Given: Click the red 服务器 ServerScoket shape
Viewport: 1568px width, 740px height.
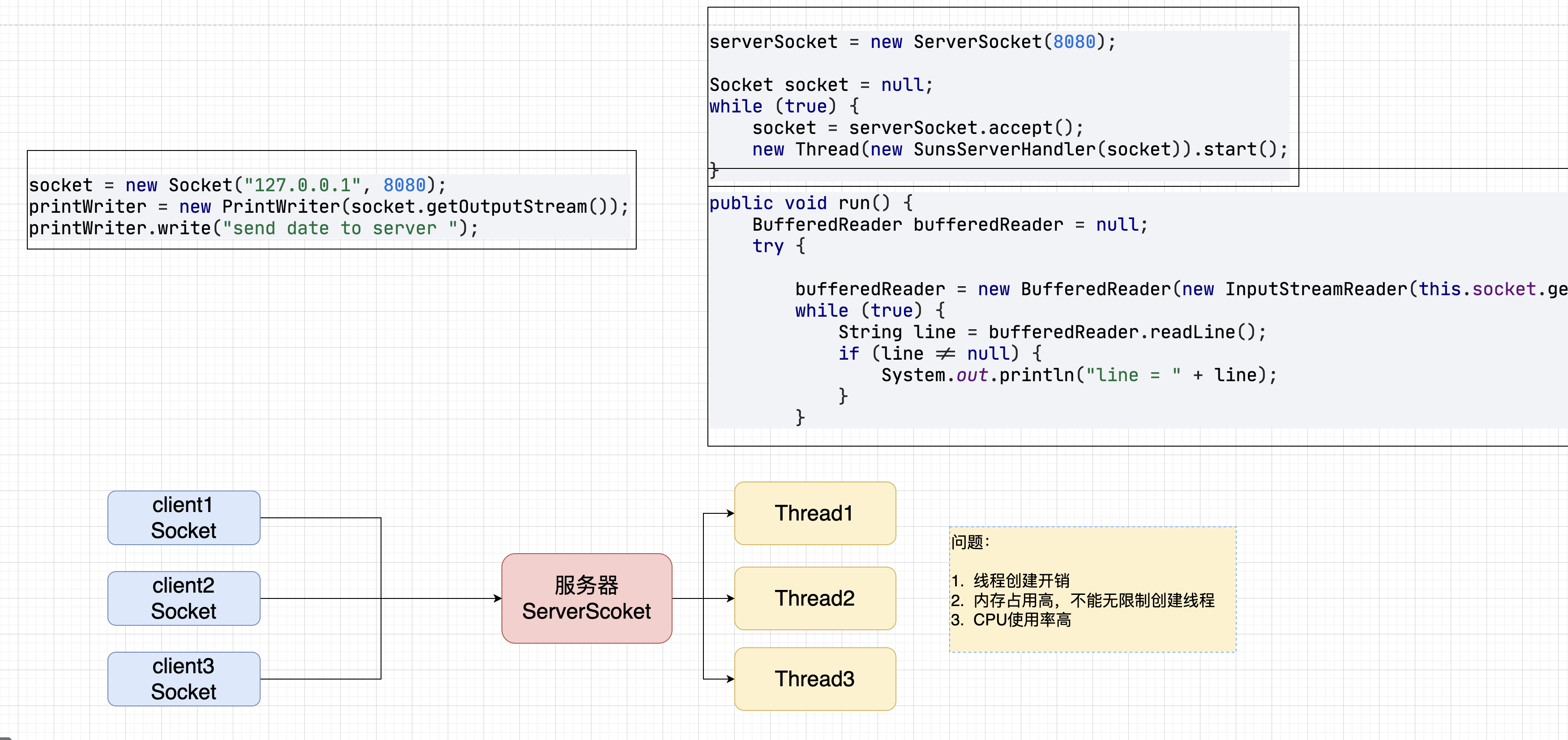Looking at the screenshot, I should pos(586,598).
